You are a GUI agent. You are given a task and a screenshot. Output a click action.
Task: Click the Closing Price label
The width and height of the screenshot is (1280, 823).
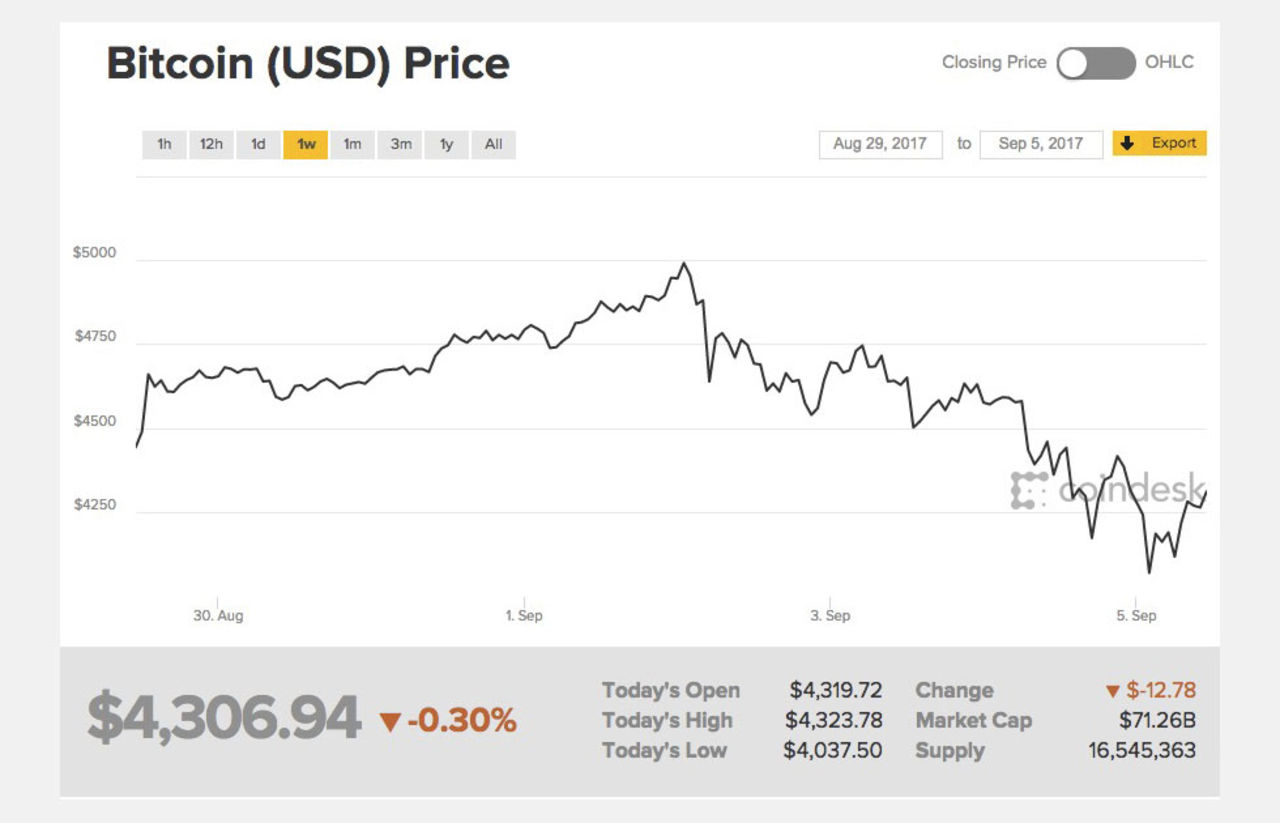(x=994, y=62)
